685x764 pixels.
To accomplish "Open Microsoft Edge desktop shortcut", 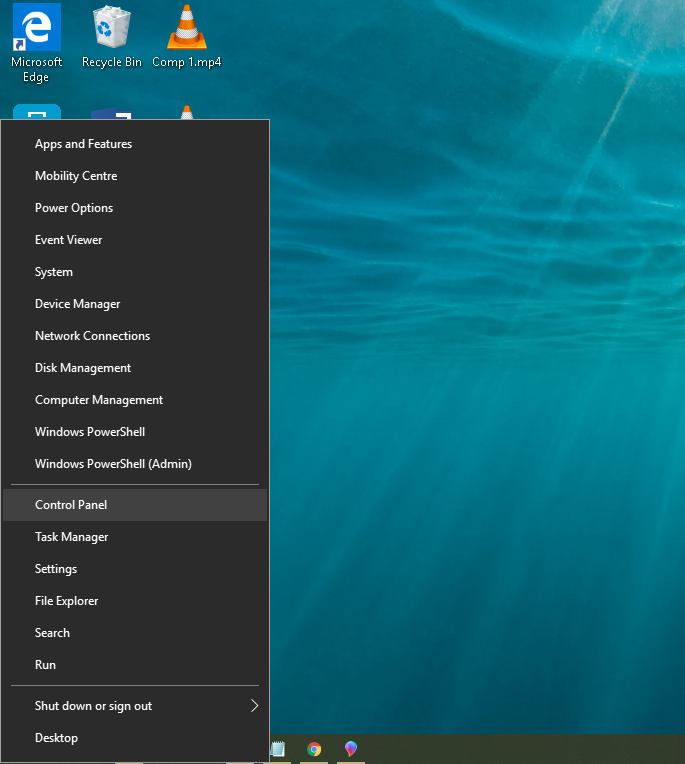I will pyautogui.click(x=37, y=43).
